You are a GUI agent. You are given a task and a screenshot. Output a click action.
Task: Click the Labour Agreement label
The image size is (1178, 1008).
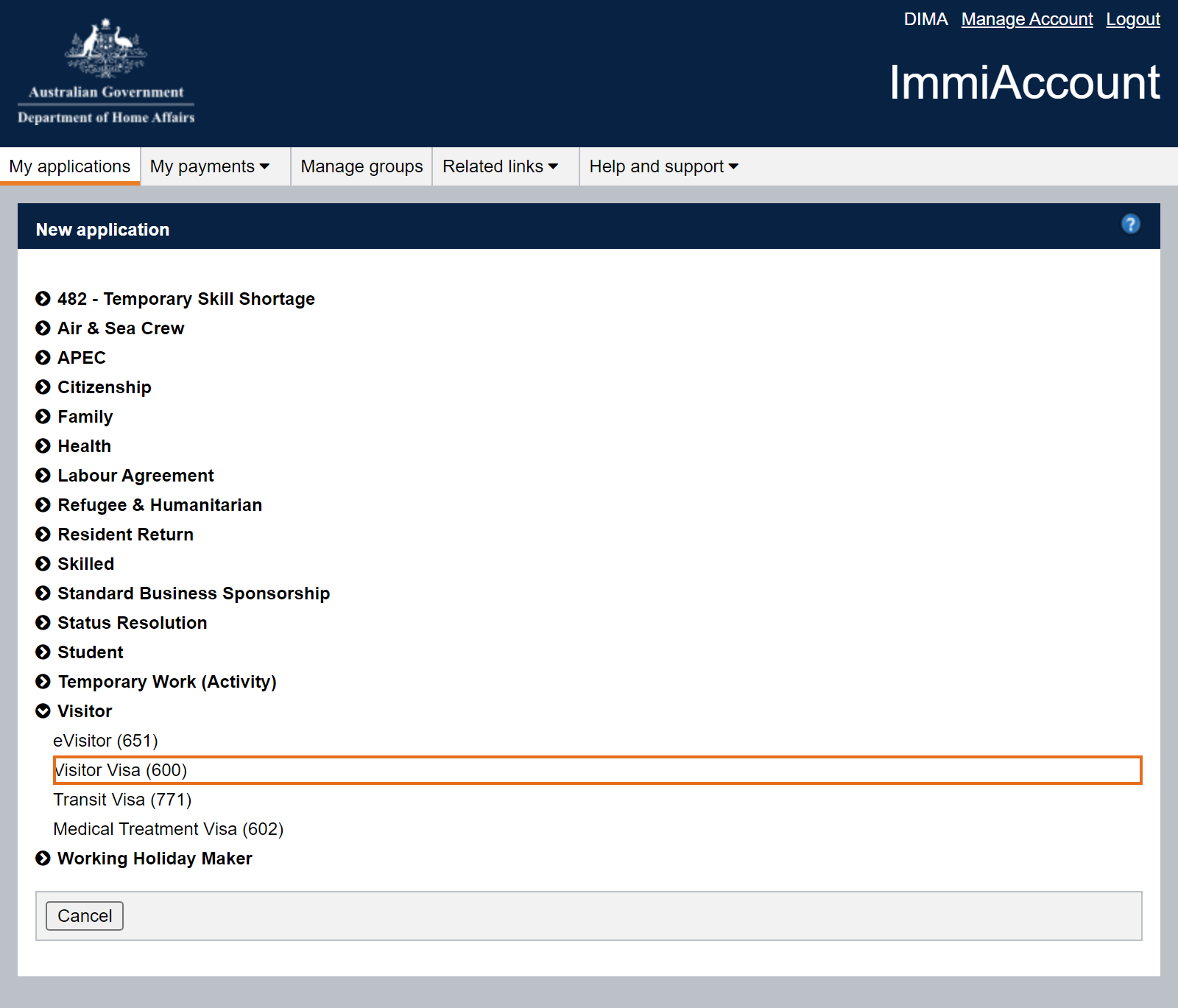pyautogui.click(x=136, y=476)
